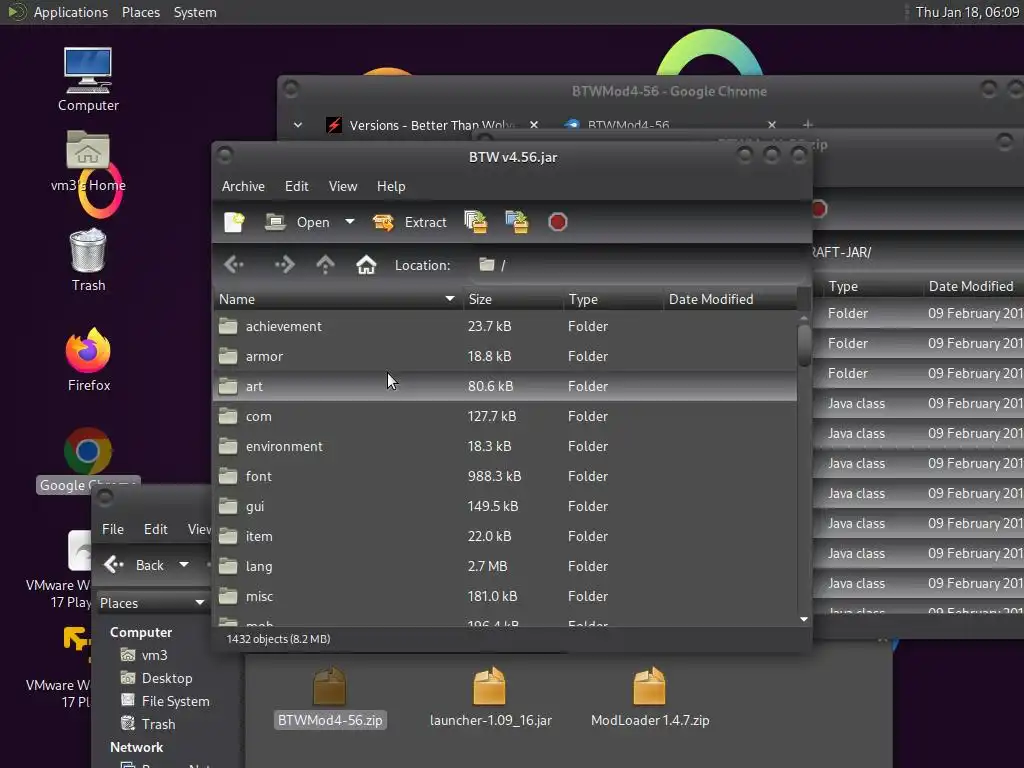This screenshot has width=1024, height=768.
Task: Select the misc folder
Action: pos(505,596)
